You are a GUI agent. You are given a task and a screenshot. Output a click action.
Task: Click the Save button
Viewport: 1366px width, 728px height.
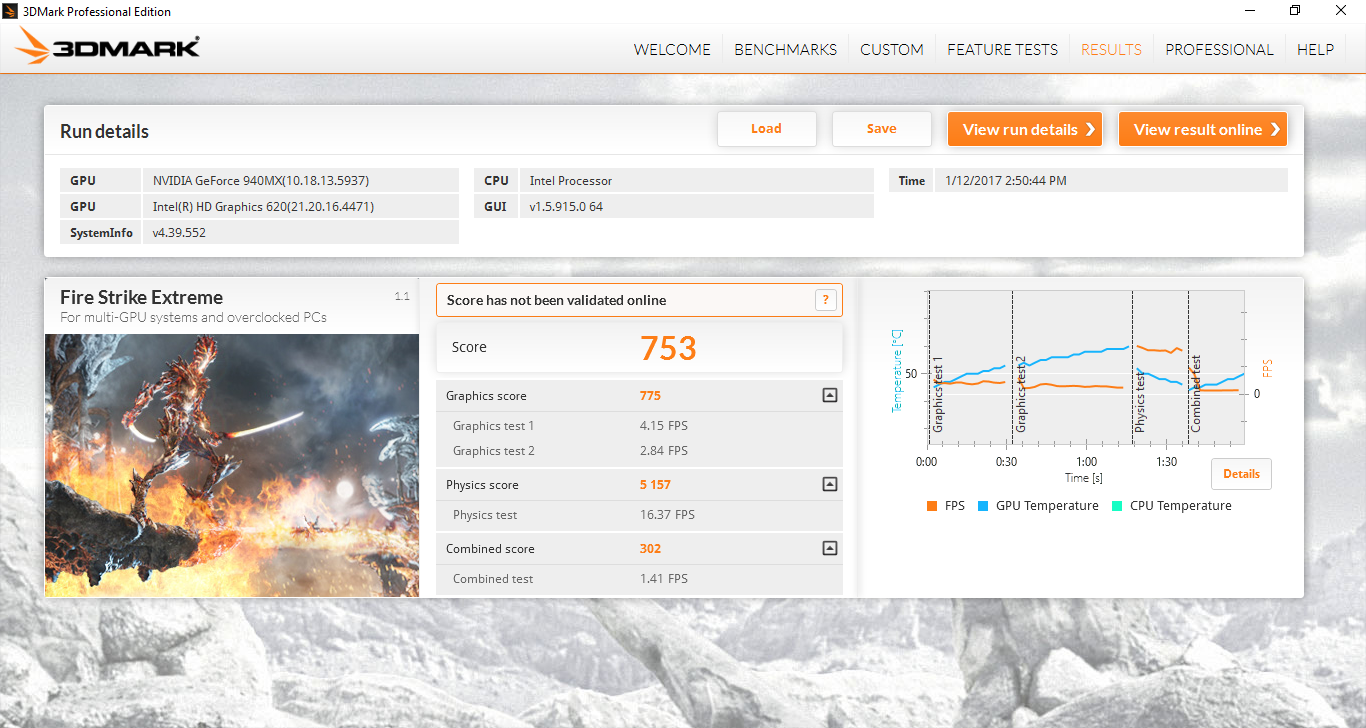pyautogui.click(x=882, y=129)
